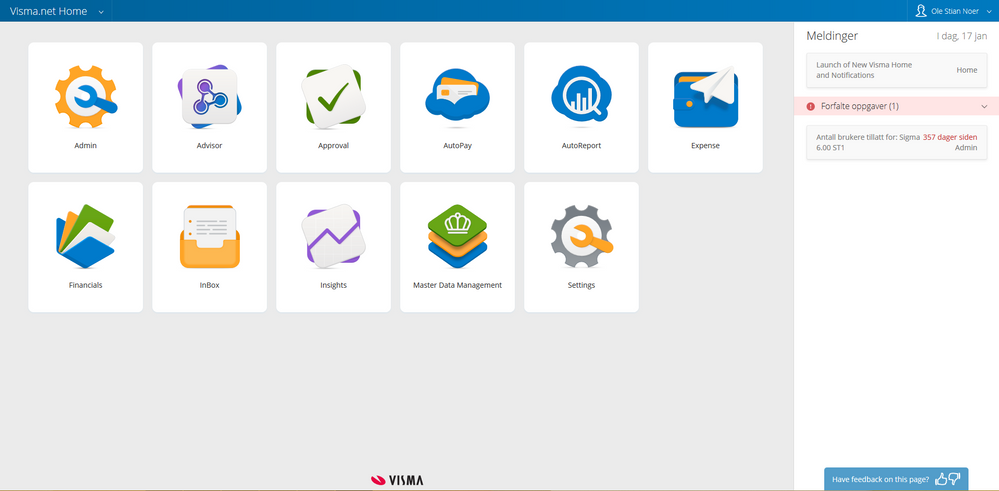
Task: Open Master Data Management crown icon
Action: click(457, 236)
